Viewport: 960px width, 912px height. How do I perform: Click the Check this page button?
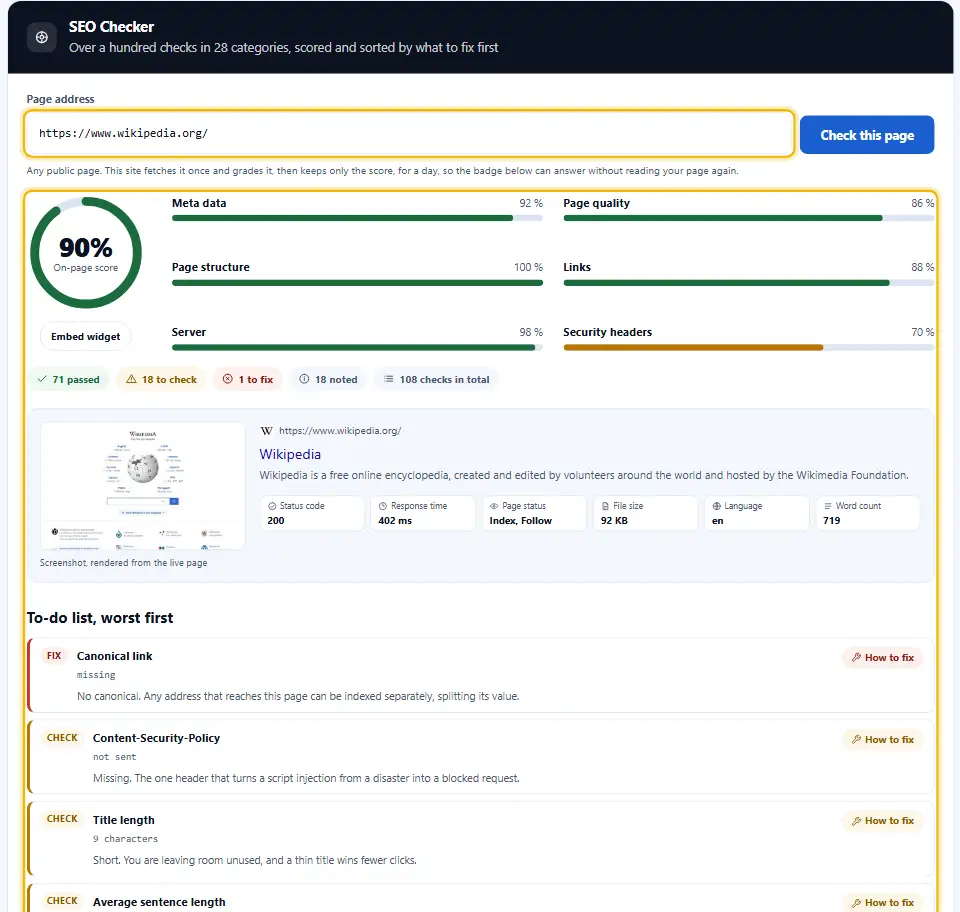tap(866, 135)
